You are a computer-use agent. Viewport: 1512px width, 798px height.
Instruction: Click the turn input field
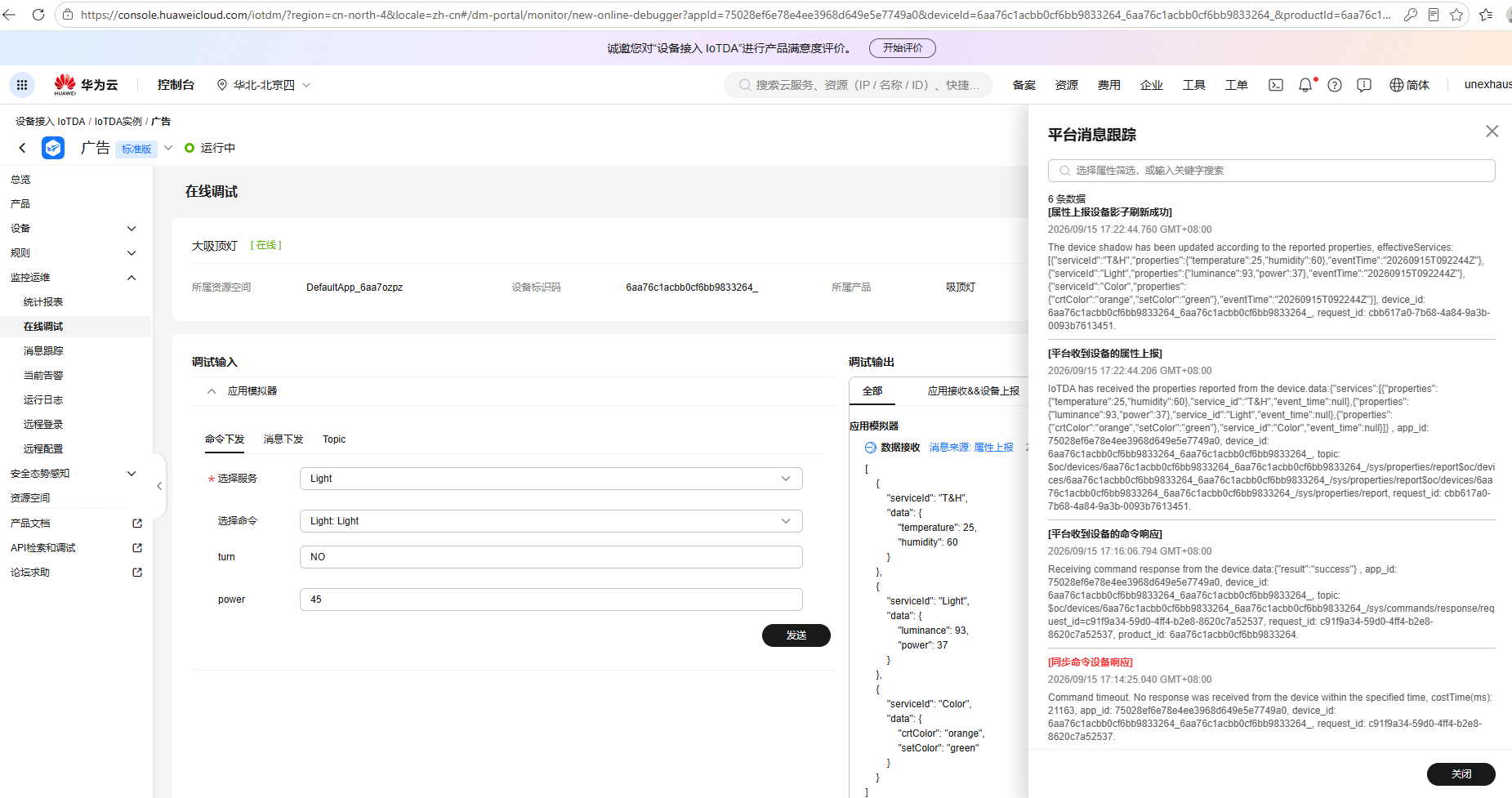(x=551, y=557)
